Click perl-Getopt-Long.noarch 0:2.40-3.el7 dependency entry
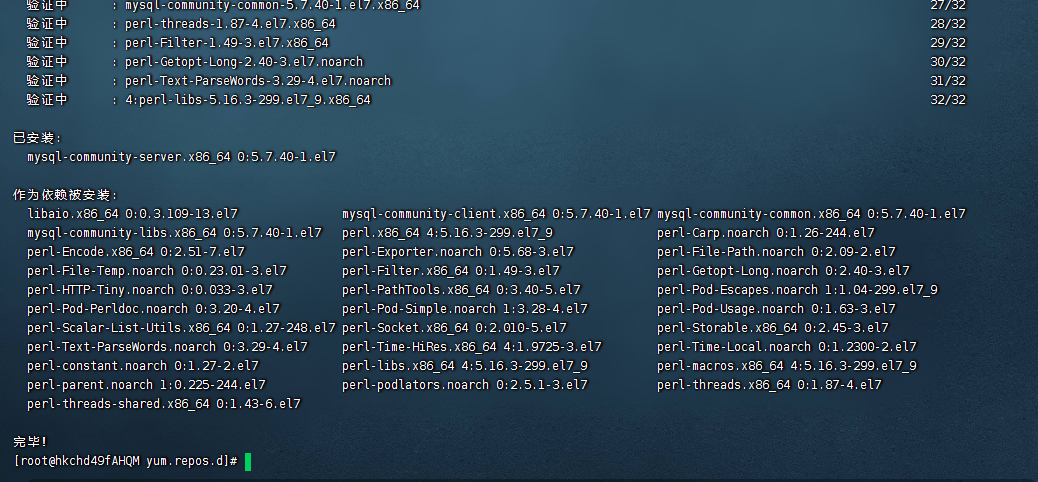The width and height of the screenshot is (1038, 482). (x=783, y=271)
